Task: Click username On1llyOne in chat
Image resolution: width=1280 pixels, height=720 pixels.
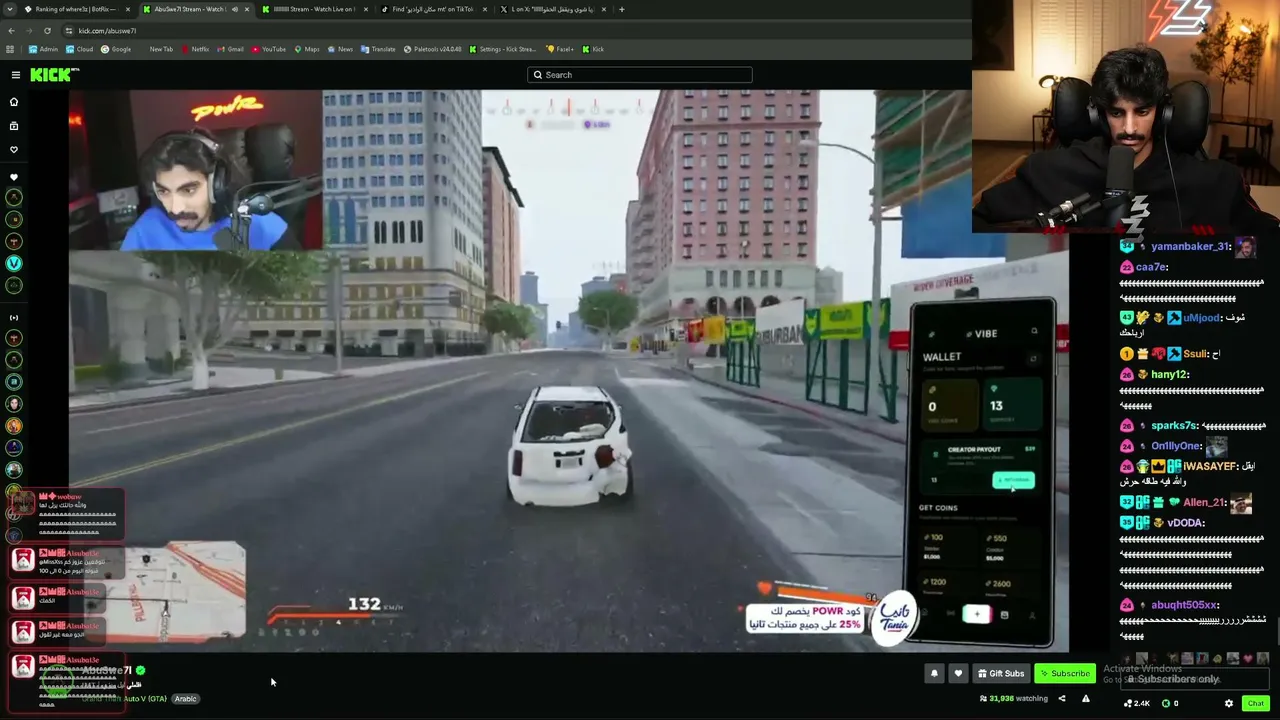Action: [x=1176, y=446]
